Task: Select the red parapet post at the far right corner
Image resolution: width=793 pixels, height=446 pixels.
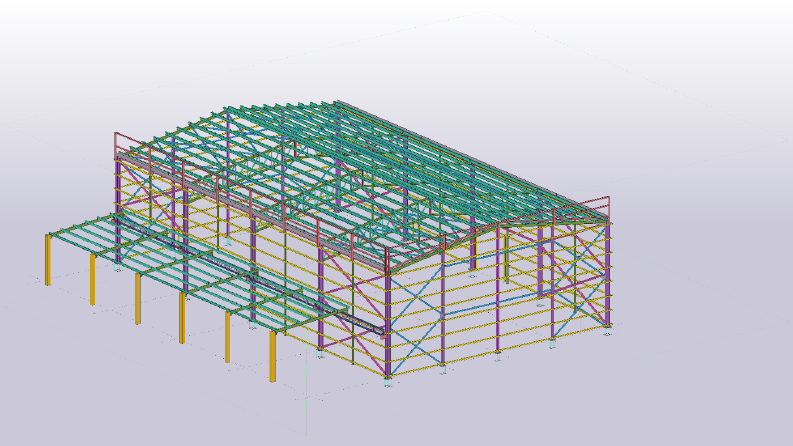Action: click(x=609, y=208)
